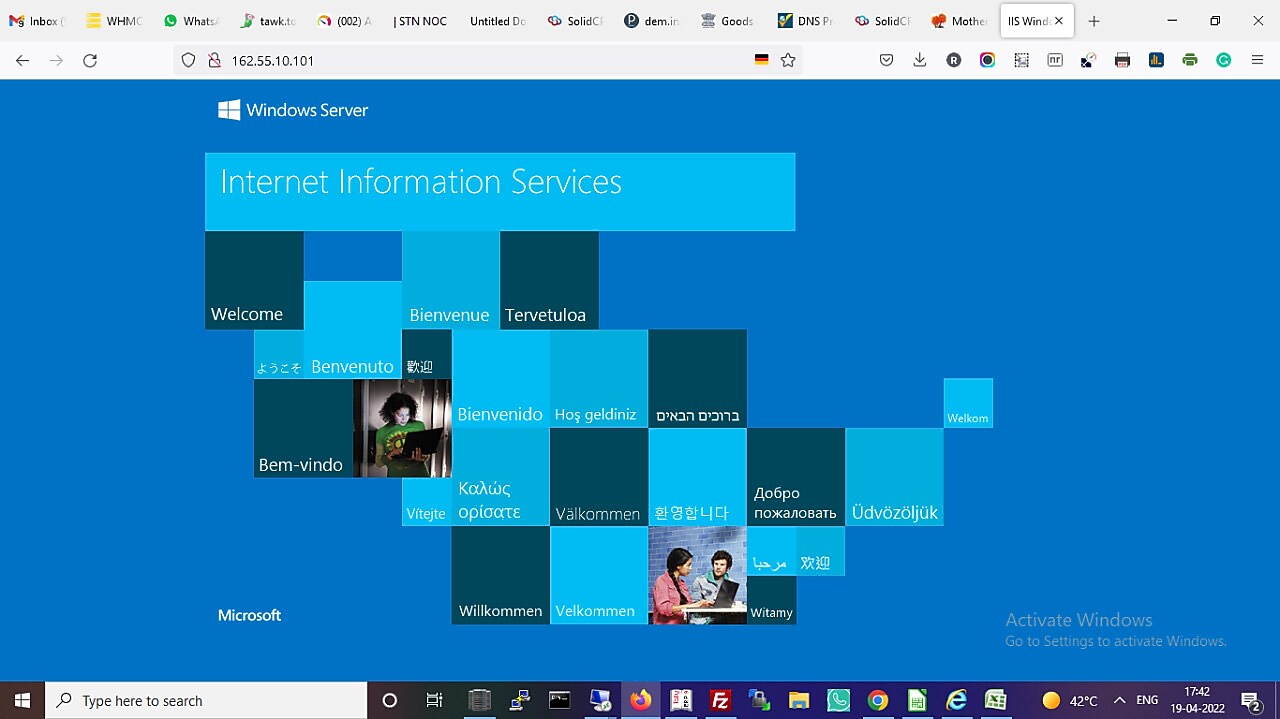This screenshot has width=1280, height=719.
Task: Open the Firefox hamburger menu
Action: (1257, 60)
